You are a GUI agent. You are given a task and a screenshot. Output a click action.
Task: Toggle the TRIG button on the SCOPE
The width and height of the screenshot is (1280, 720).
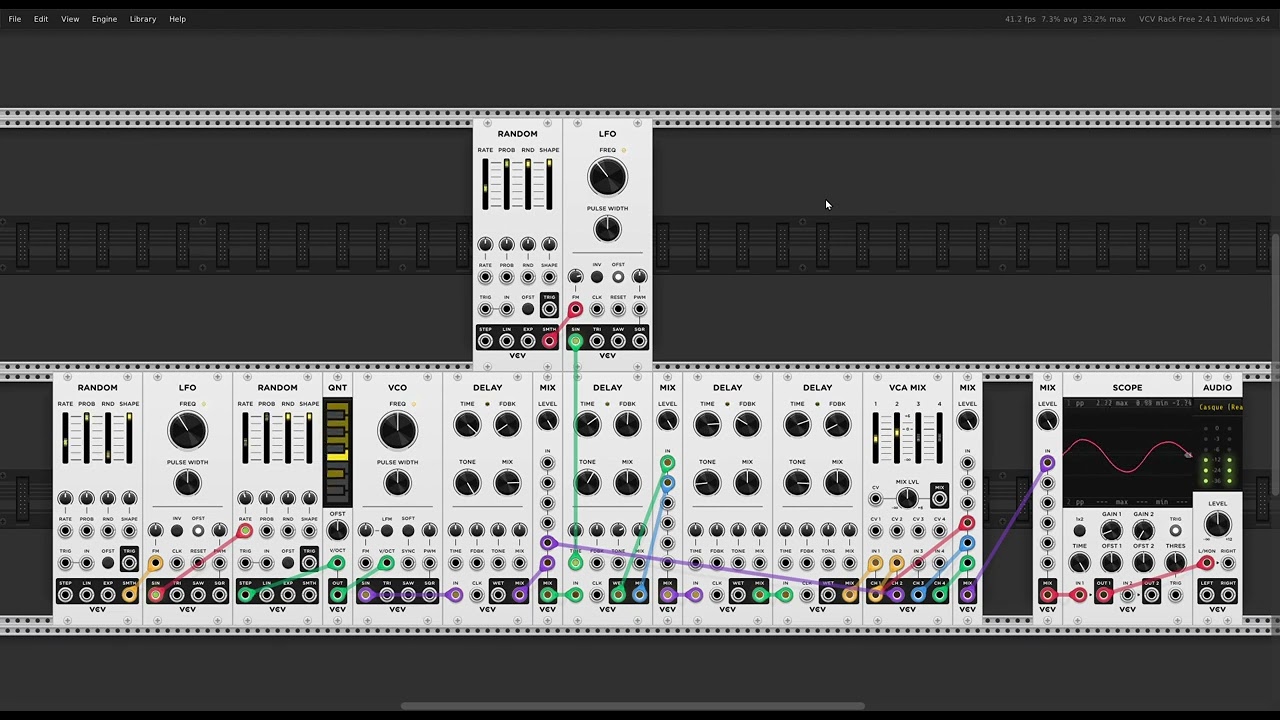pyautogui.click(x=1175, y=531)
